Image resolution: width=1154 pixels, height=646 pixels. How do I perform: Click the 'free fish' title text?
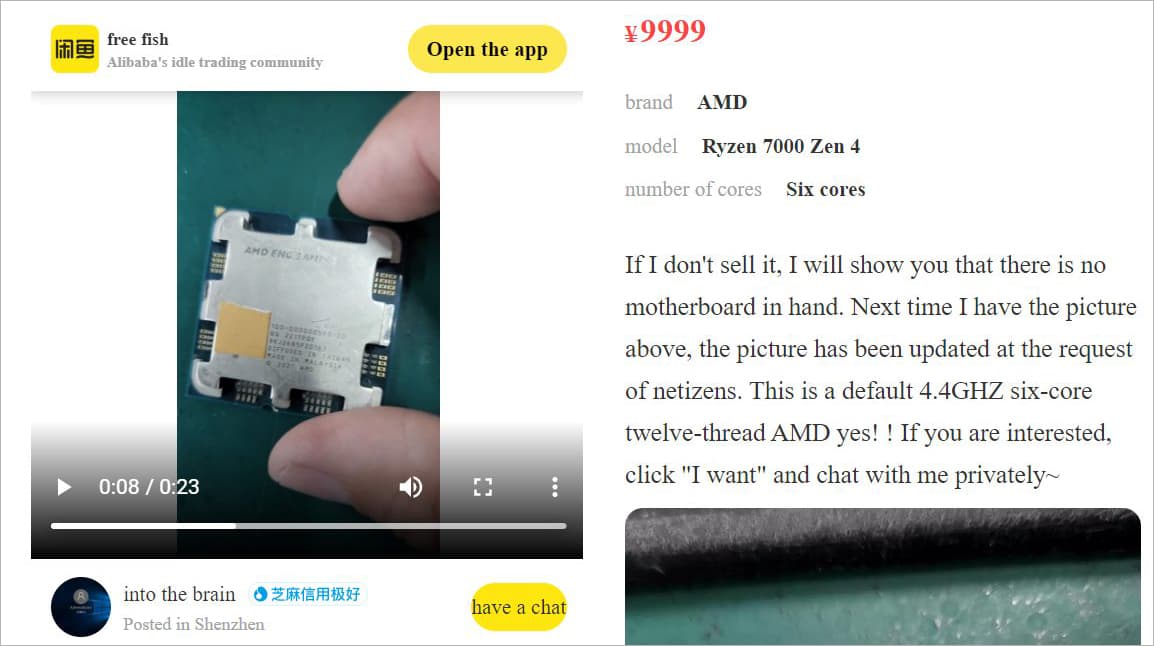[138, 39]
